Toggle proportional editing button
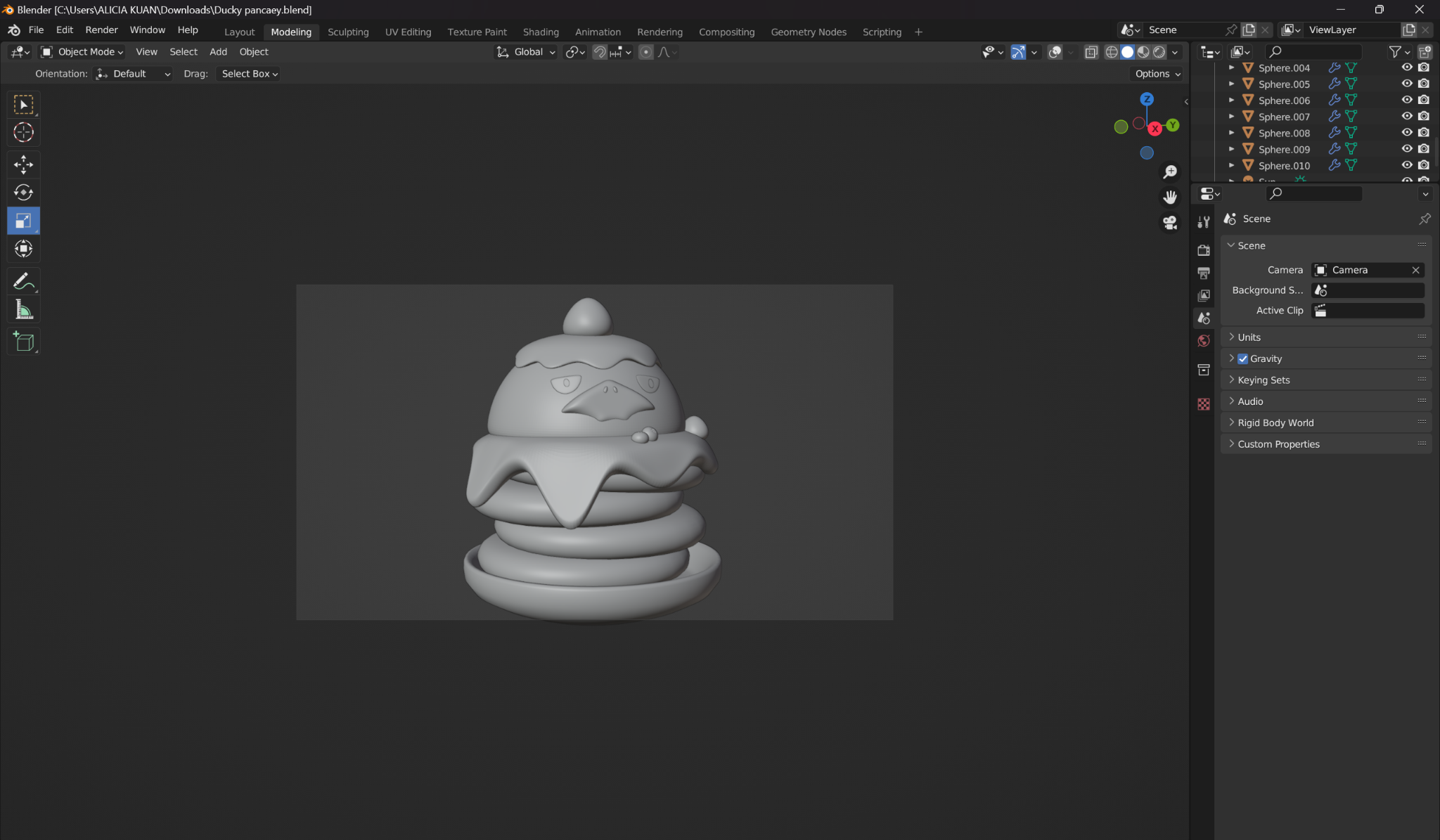Screen dimensions: 1440x840 (645, 52)
